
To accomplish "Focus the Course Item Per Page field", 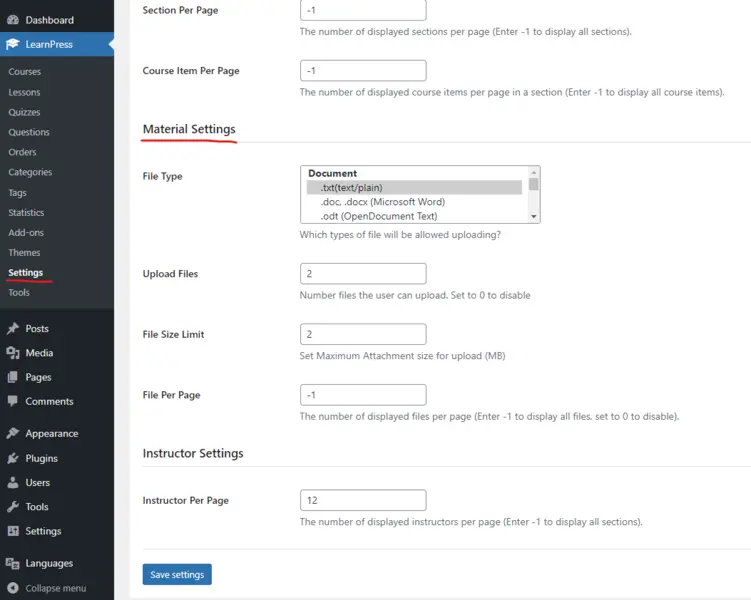I will coord(363,70).
